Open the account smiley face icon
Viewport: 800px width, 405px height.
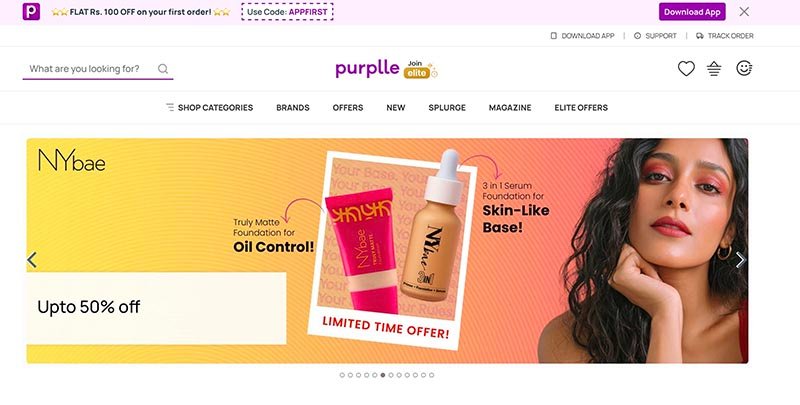[744, 68]
